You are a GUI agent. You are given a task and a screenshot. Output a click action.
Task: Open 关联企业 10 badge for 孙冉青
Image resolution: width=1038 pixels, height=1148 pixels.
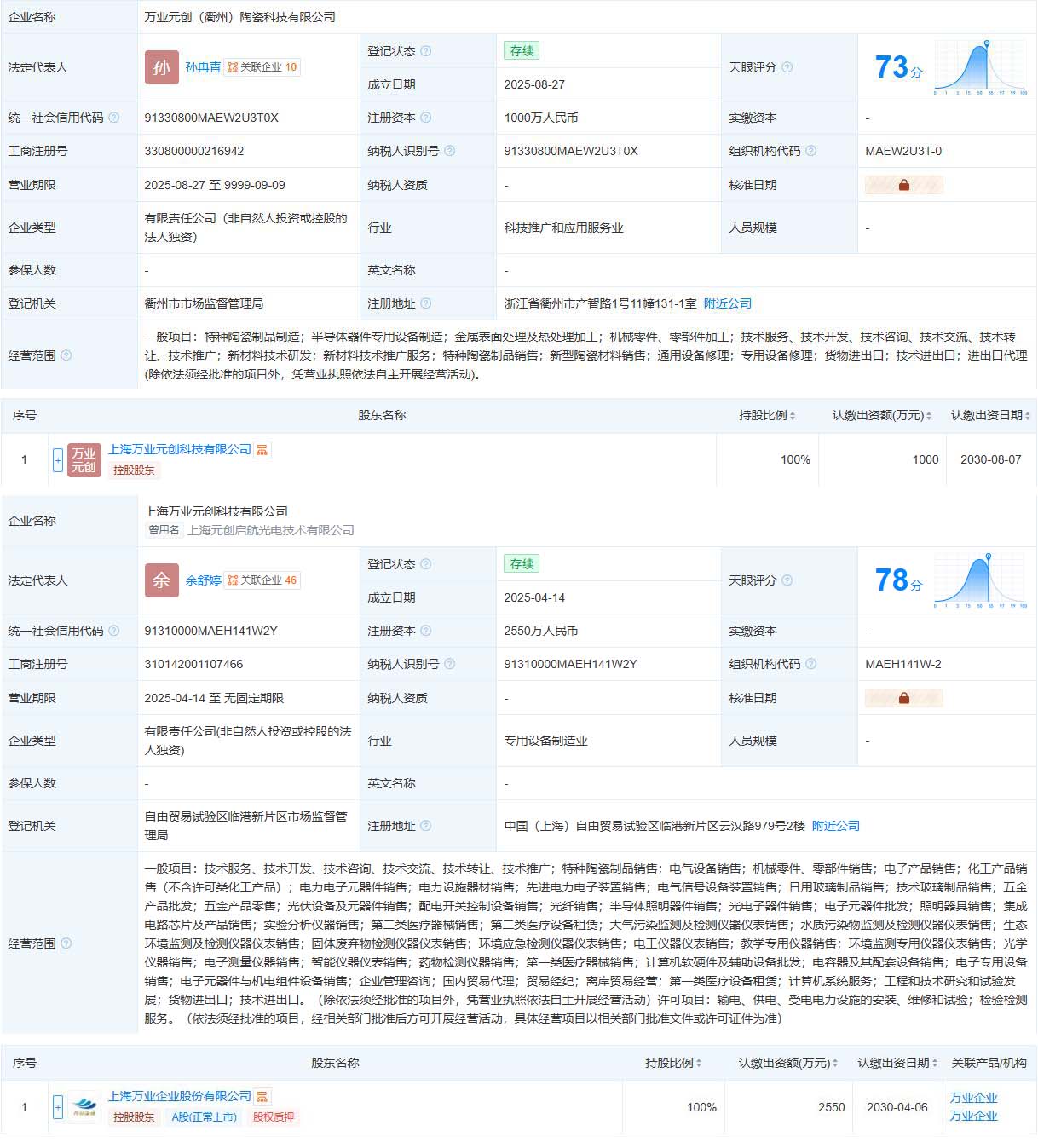click(262, 67)
